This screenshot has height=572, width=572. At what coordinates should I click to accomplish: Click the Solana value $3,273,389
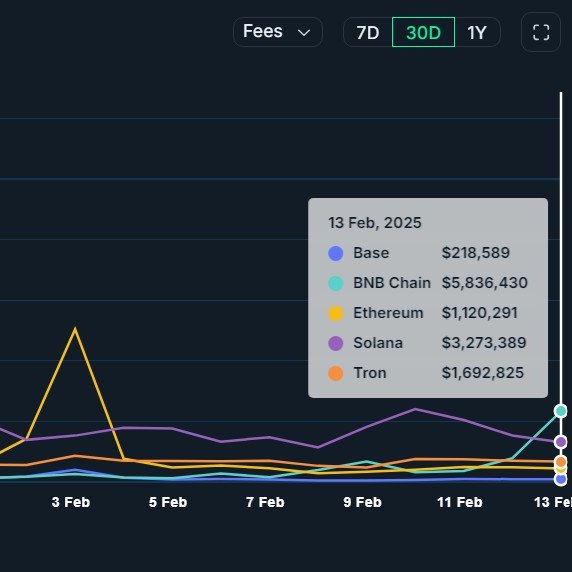[x=484, y=343]
